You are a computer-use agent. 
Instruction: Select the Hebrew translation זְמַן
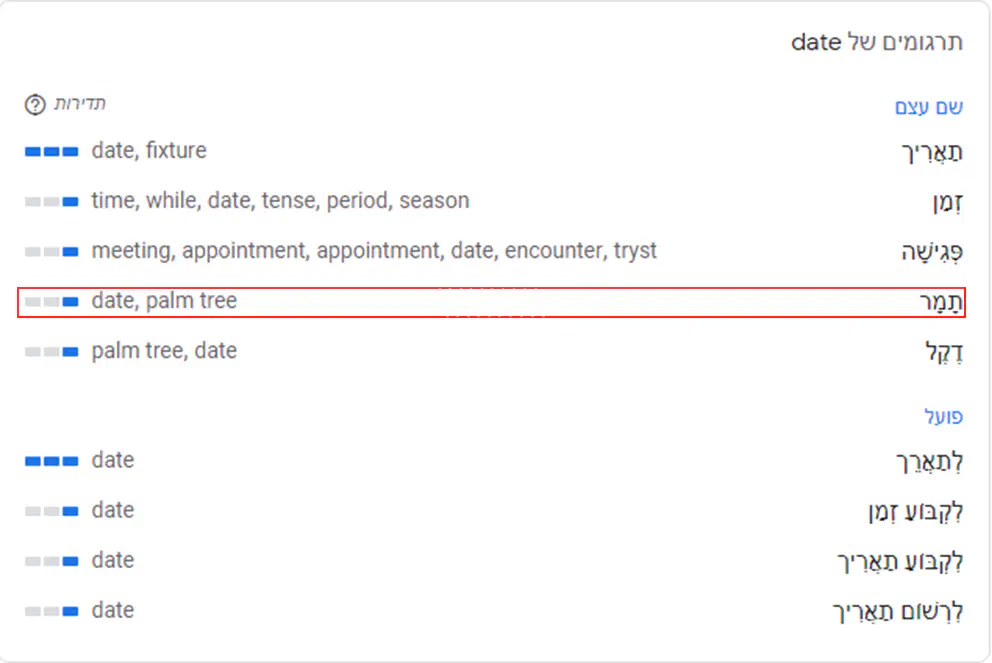(x=945, y=203)
